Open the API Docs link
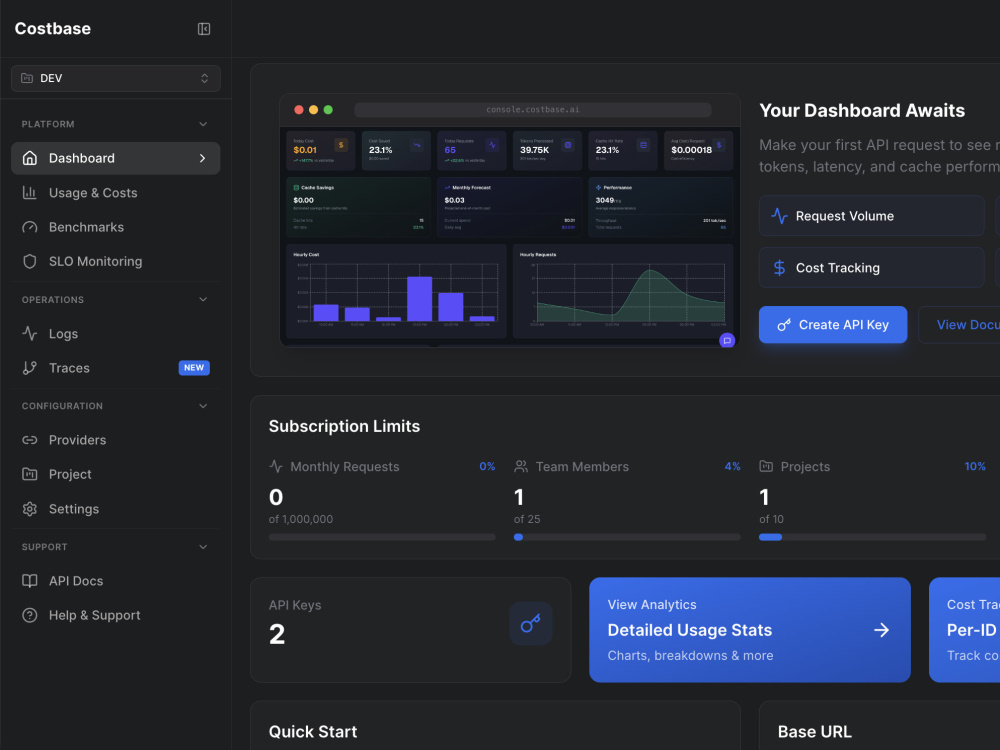Image resolution: width=1000 pixels, height=750 pixels. pos(115,581)
